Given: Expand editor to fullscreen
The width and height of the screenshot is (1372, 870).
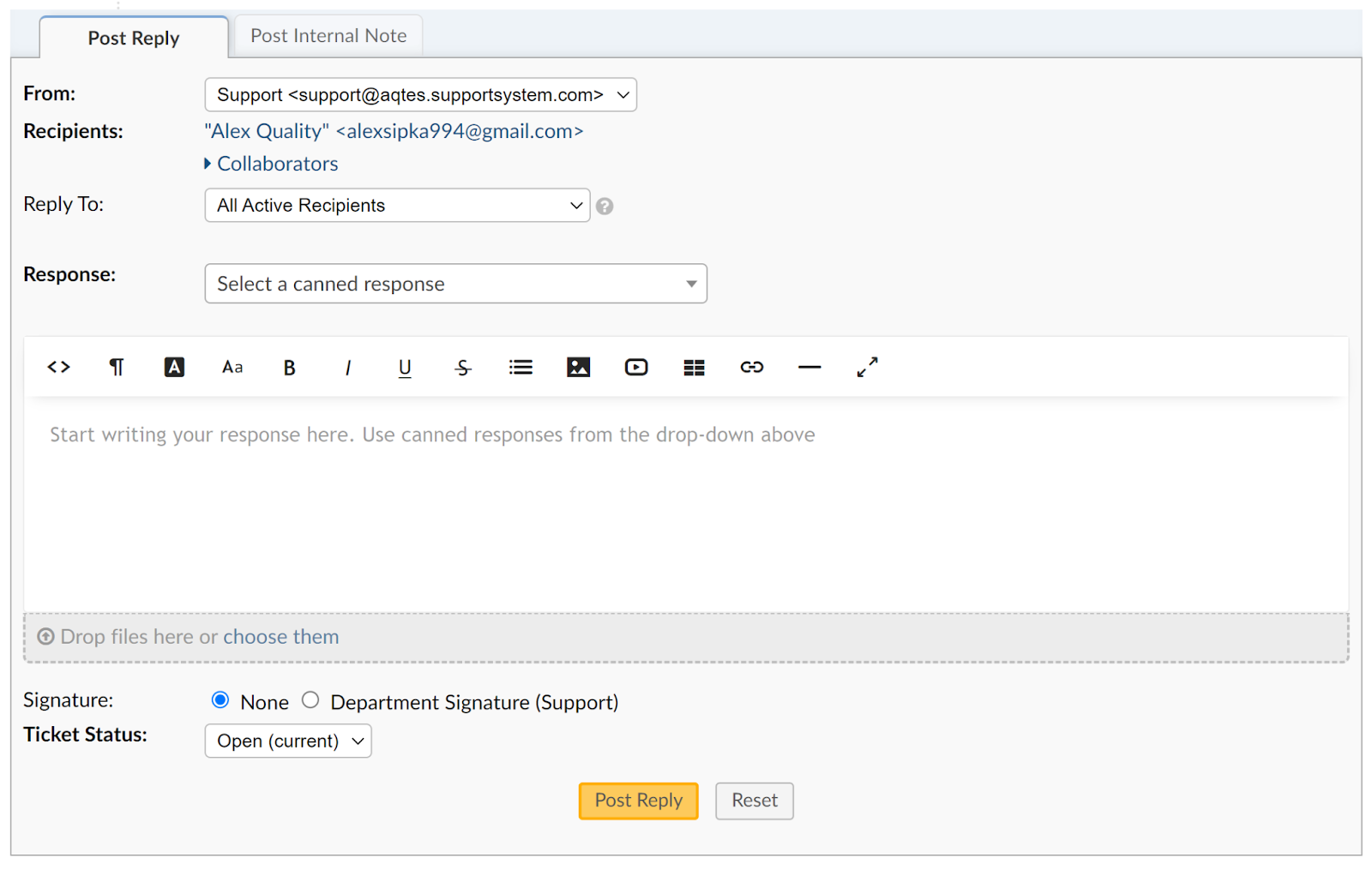Looking at the screenshot, I should [867, 368].
